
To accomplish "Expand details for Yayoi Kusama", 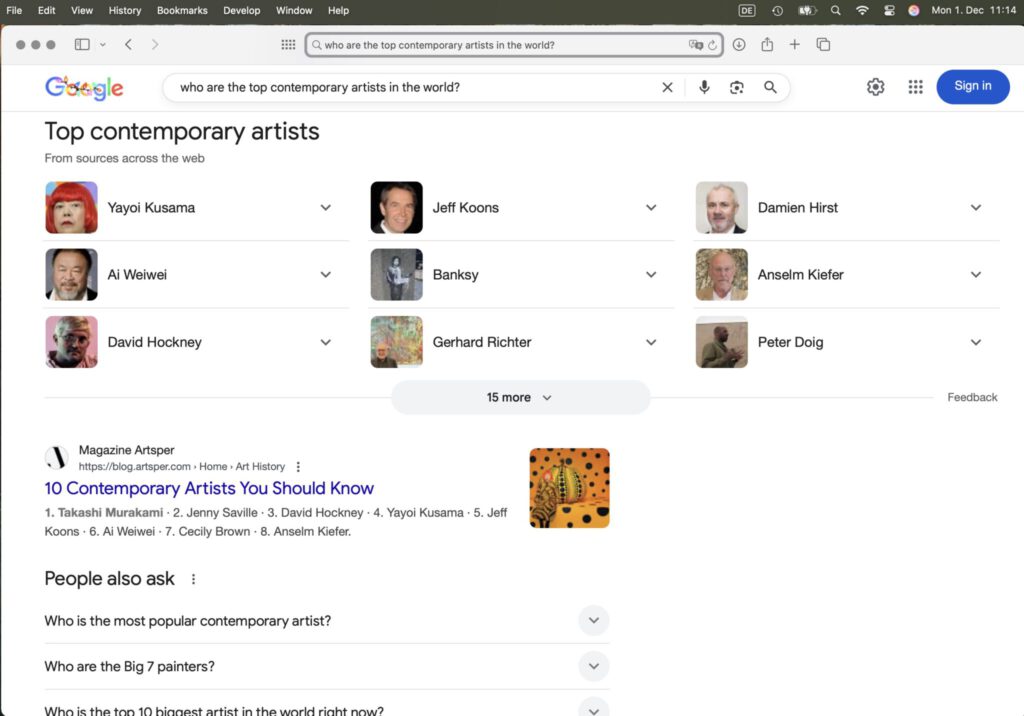I will (326, 207).
